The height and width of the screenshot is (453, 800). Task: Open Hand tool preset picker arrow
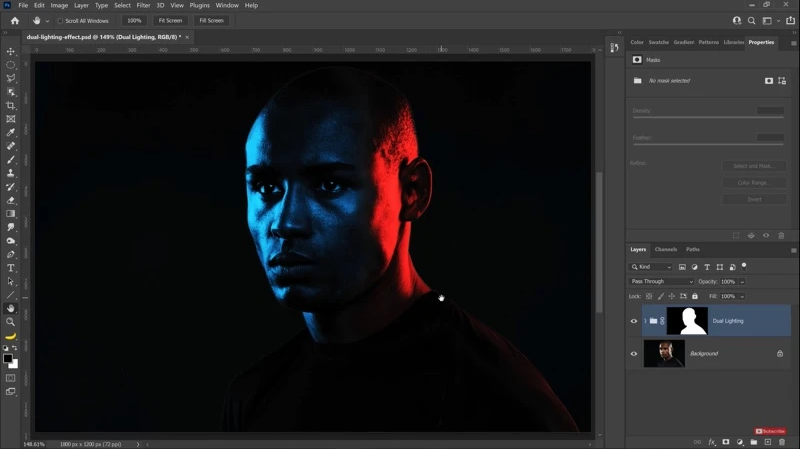pyautogui.click(x=47, y=21)
